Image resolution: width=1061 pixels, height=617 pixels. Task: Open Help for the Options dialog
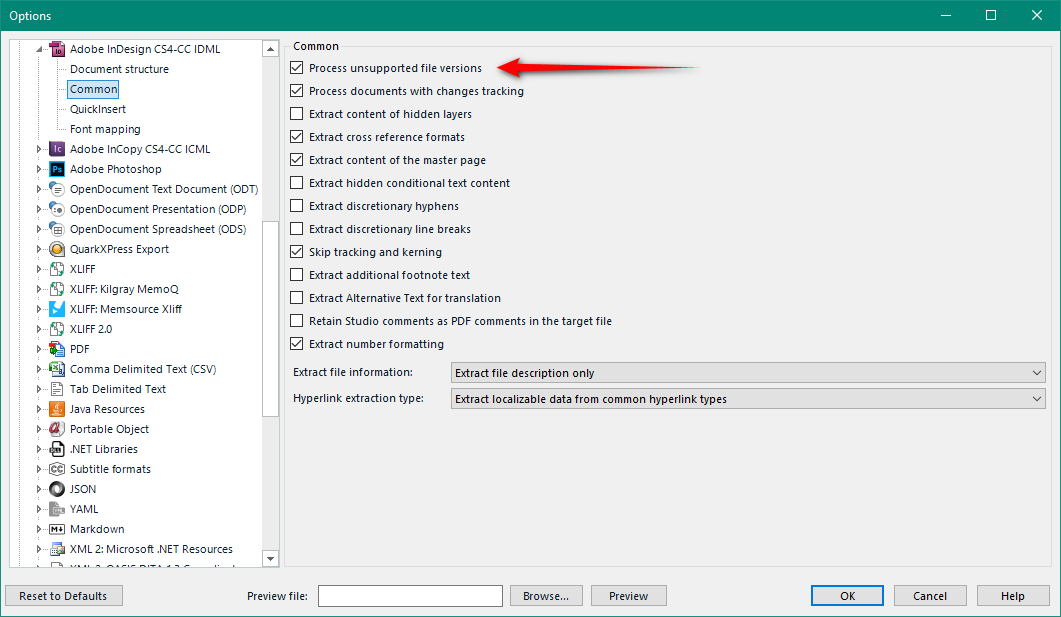pyautogui.click(x=1013, y=596)
